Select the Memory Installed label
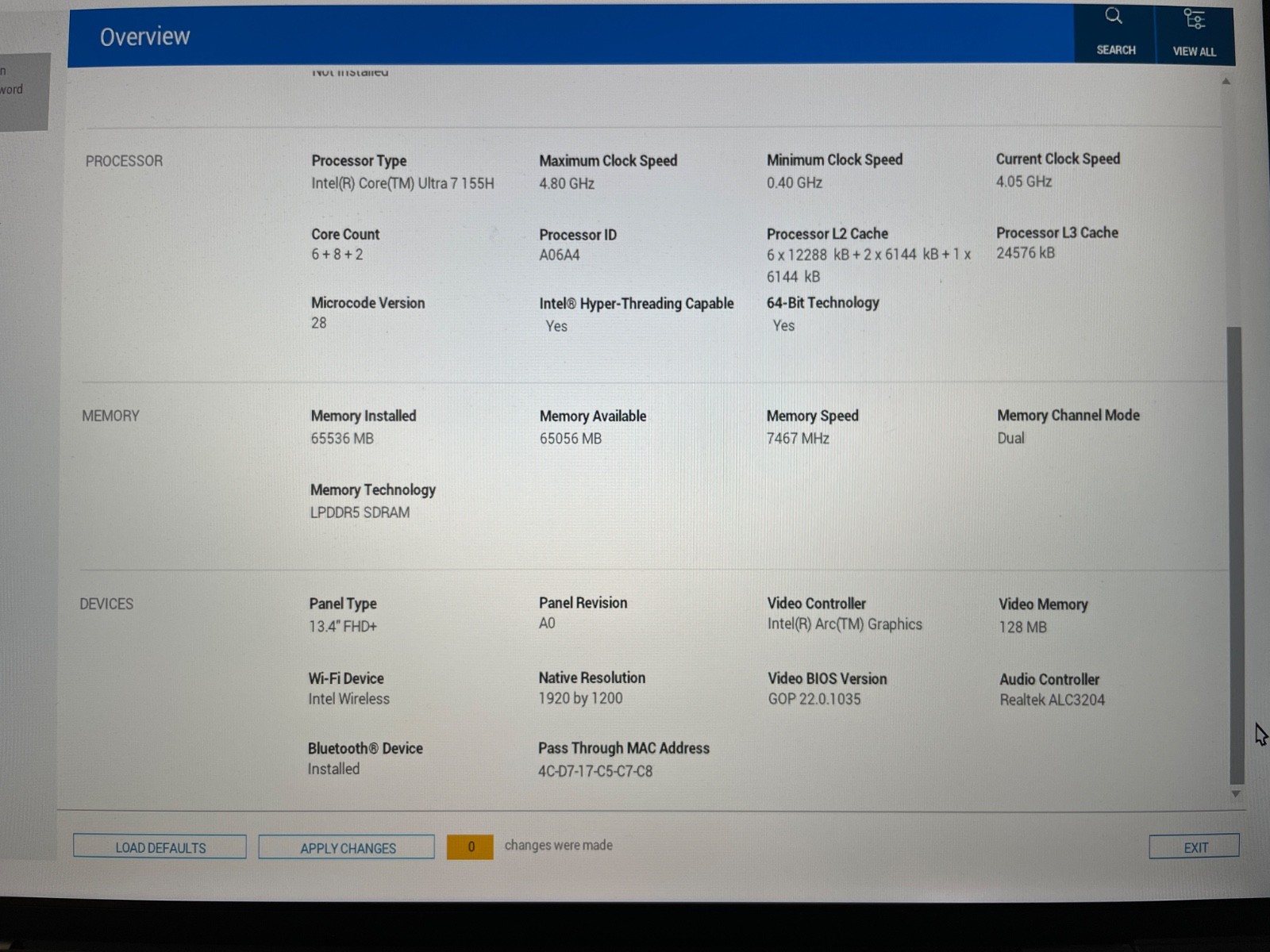The height and width of the screenshot is (952, 1270). click(x=364, y=416)
